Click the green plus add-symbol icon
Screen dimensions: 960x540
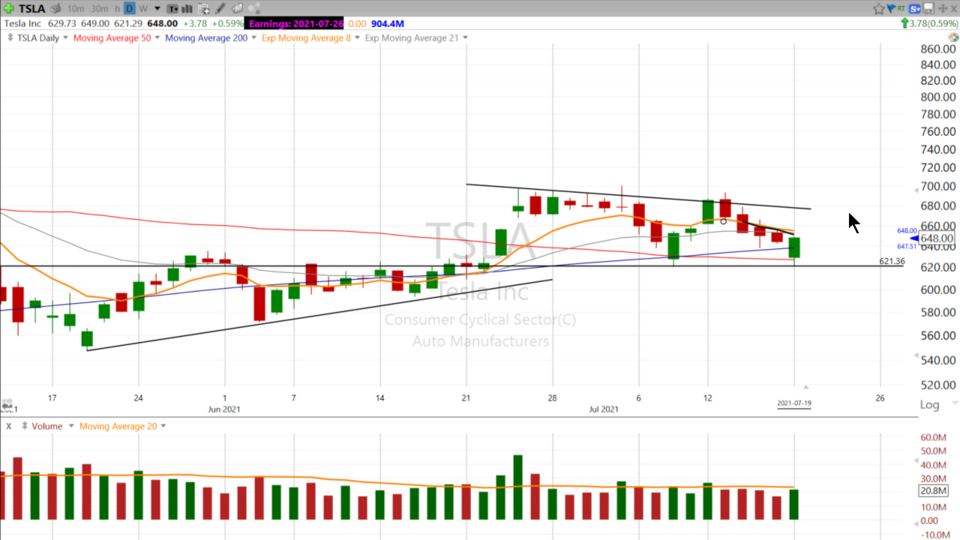click(9, 8)
